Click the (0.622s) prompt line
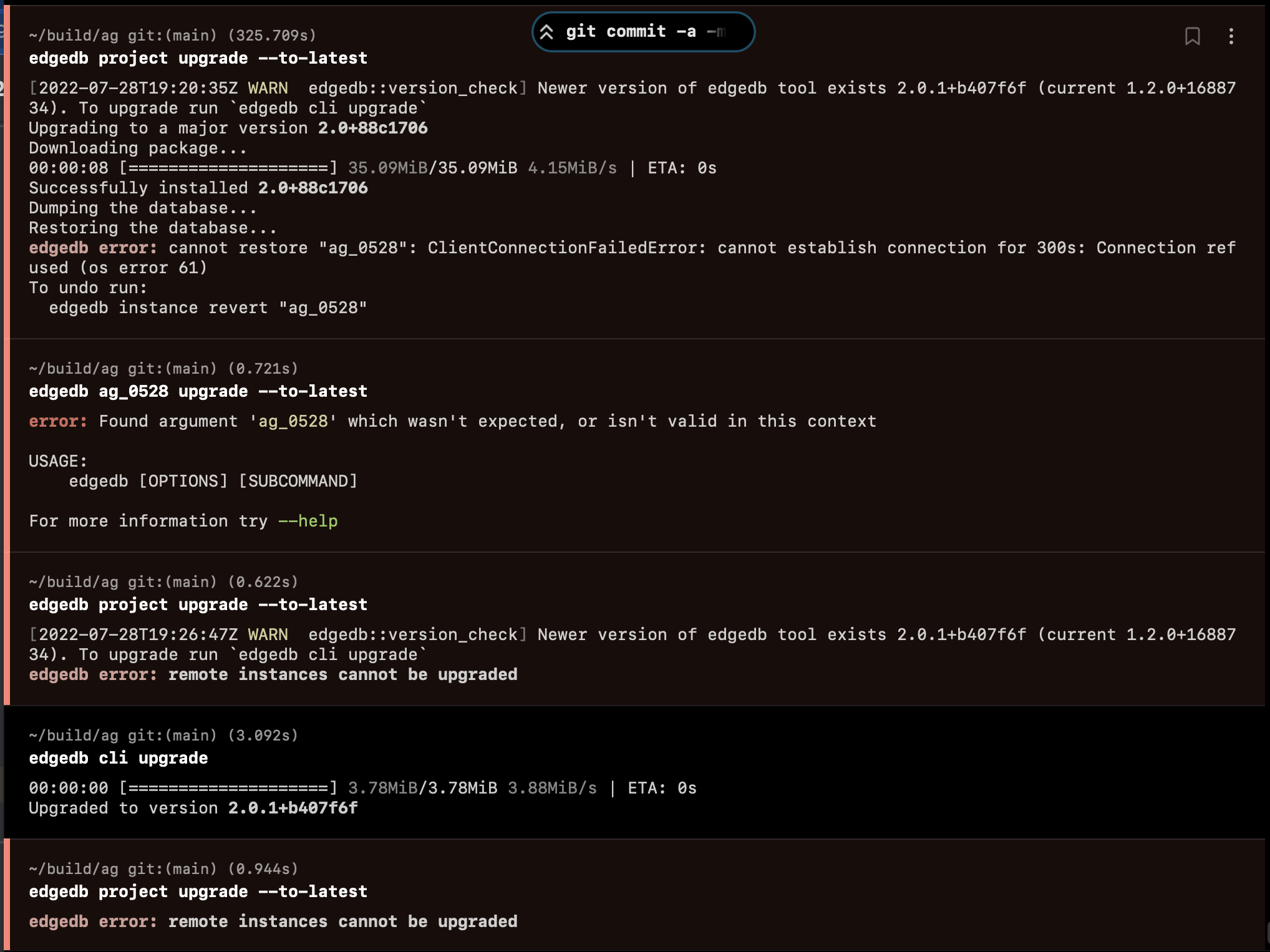The height and width of the screenshot is (952, 1270). click(163, 582)
